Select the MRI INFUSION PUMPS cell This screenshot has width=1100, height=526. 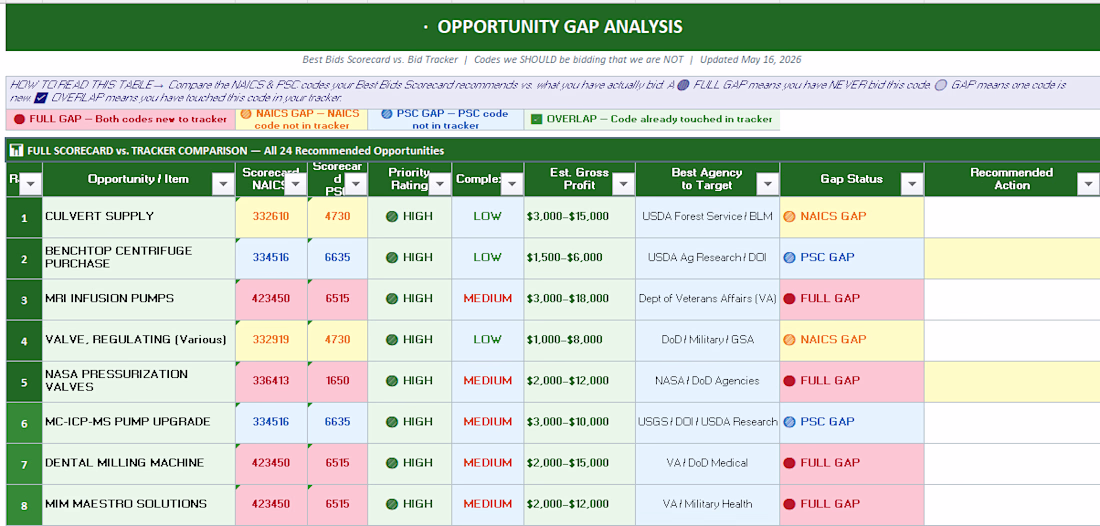[139, 299]
